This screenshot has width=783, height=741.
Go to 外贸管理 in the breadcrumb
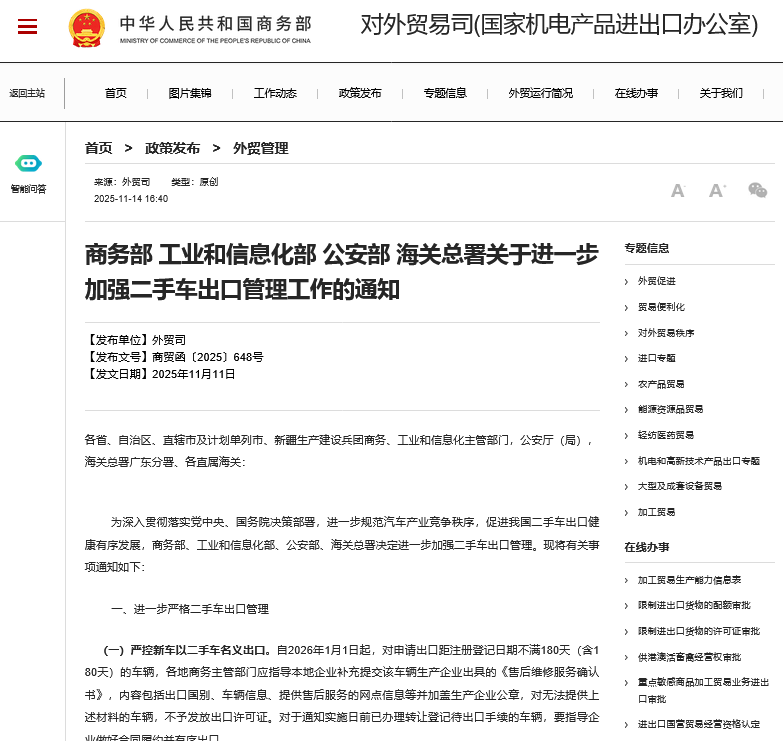point(261,148)
